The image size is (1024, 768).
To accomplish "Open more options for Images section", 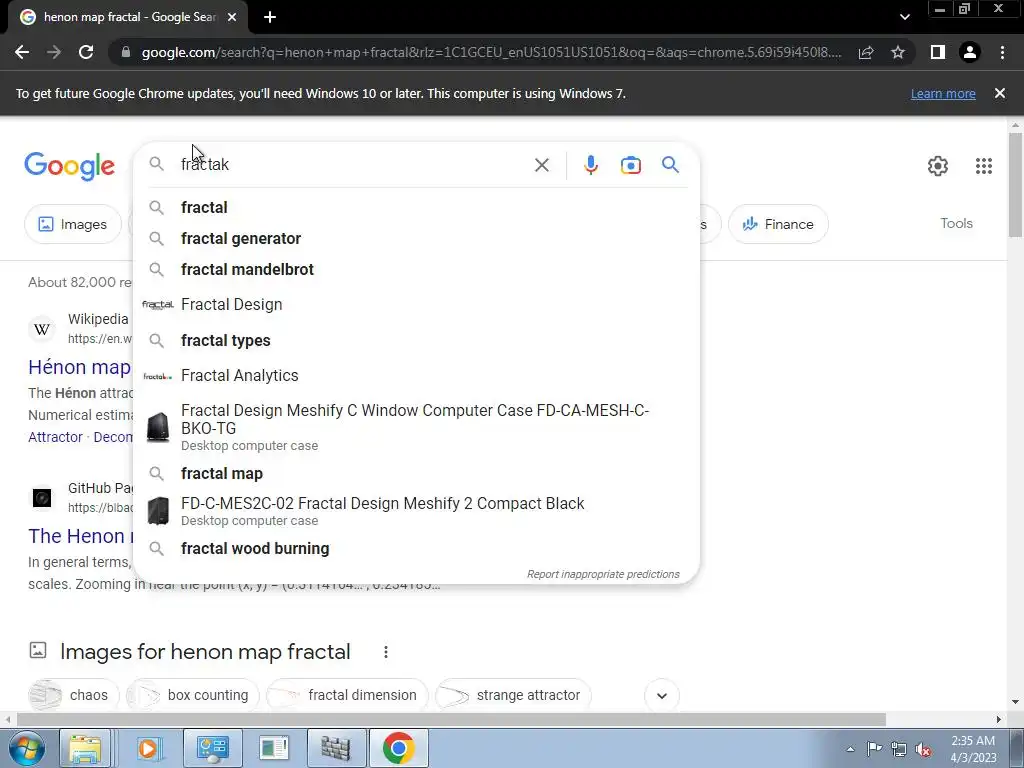I will [386, 652].
